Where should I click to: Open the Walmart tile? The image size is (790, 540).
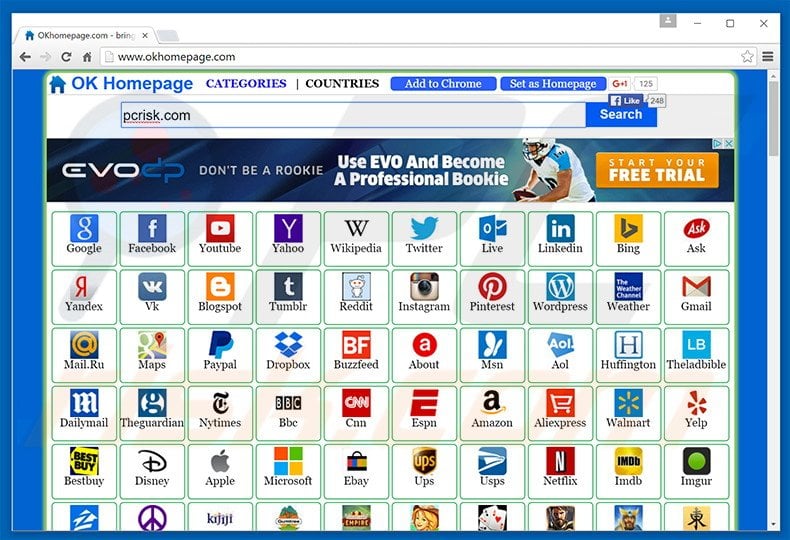point(628,413)
